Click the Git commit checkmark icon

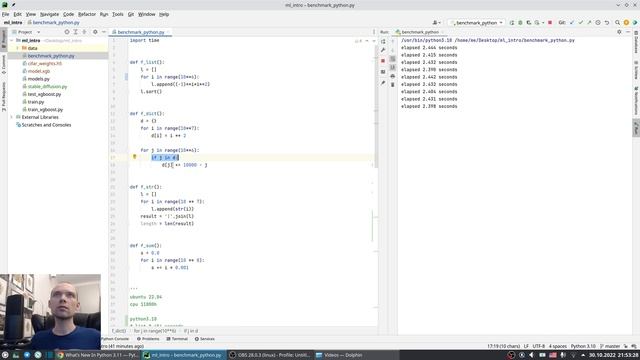(x=580, y=23)
